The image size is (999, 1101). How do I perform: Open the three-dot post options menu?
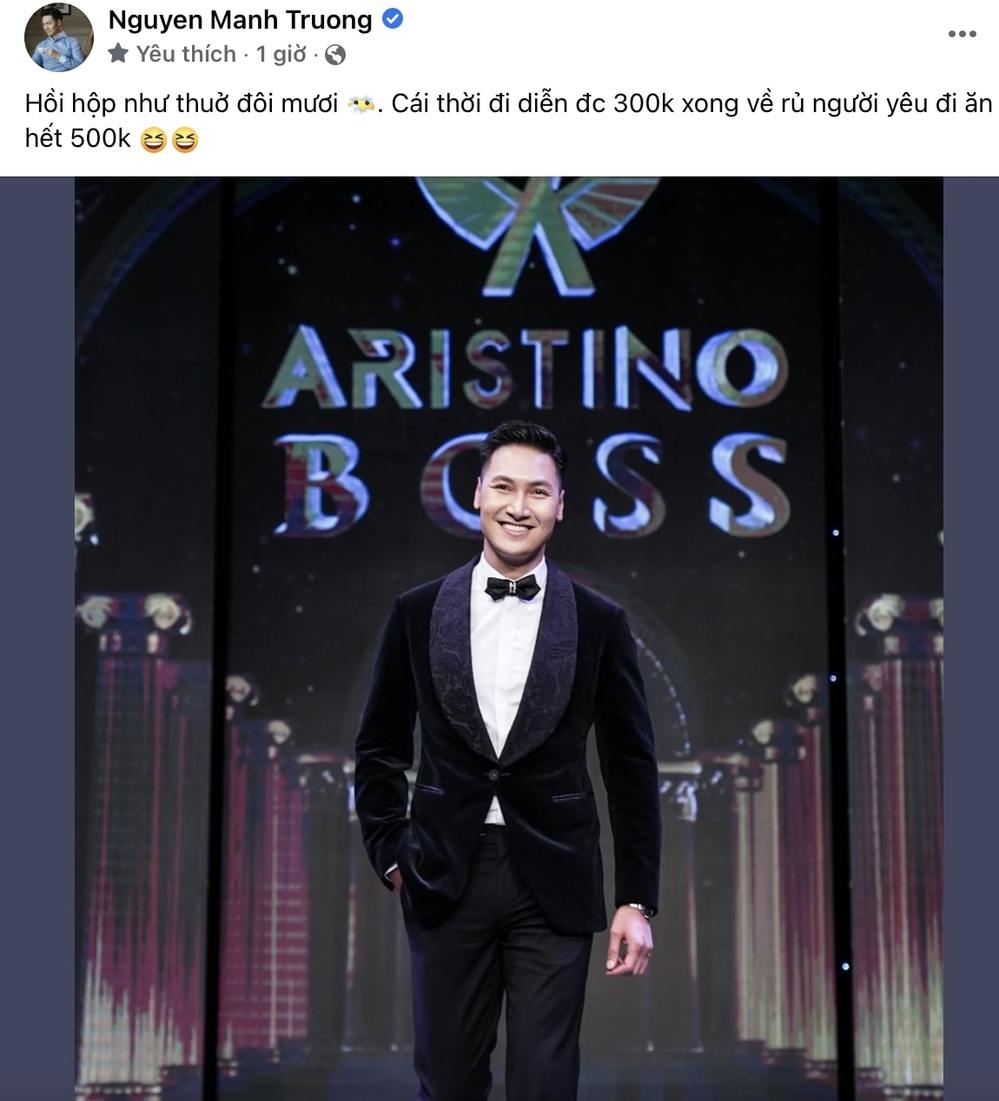point(962,34)
